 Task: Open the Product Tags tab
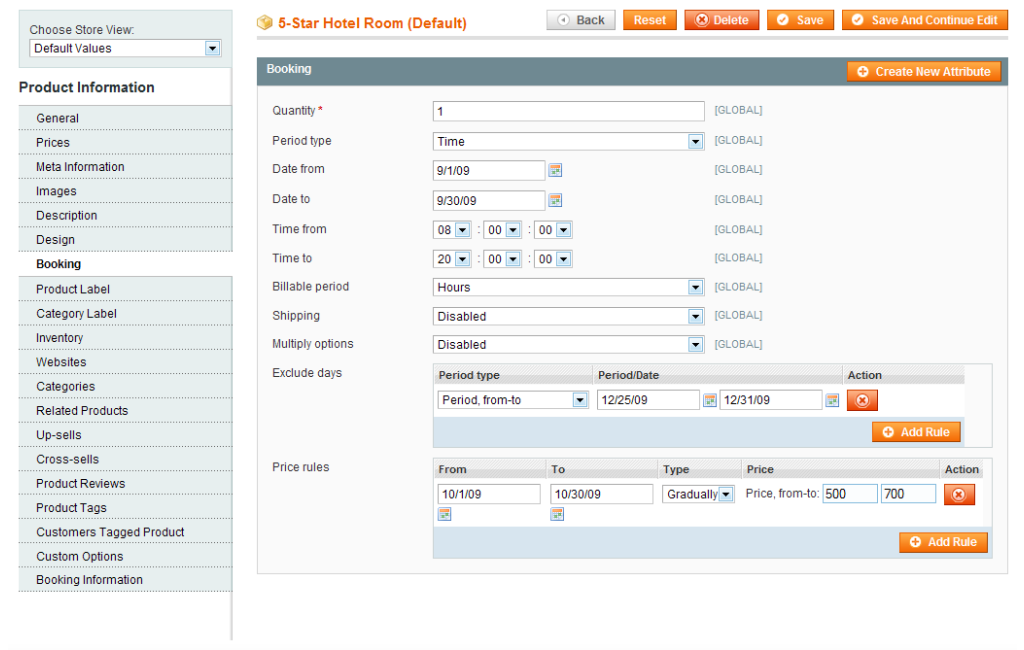(x=125, y=508)
